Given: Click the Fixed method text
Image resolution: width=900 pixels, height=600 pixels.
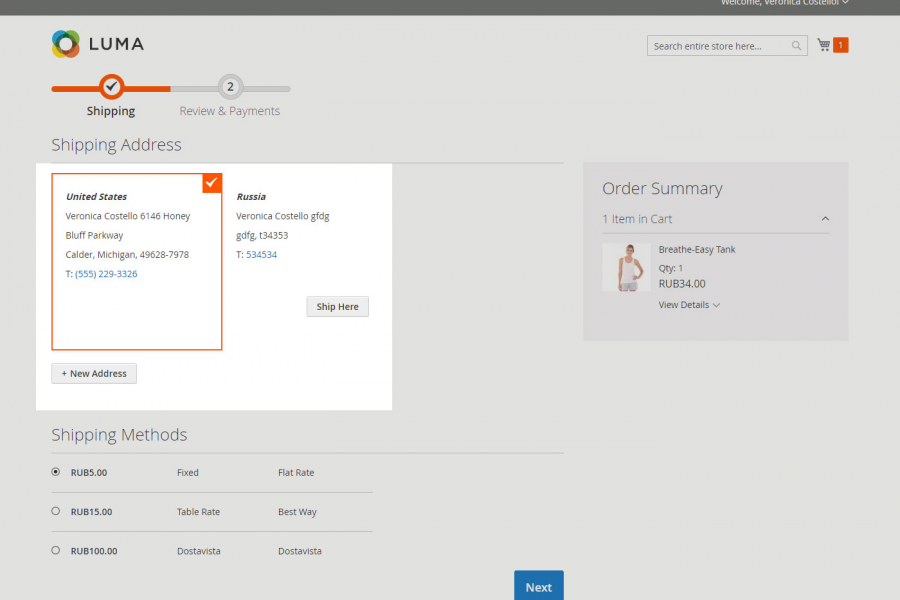Looking at the screenshot, I should [x=188, y=473].
